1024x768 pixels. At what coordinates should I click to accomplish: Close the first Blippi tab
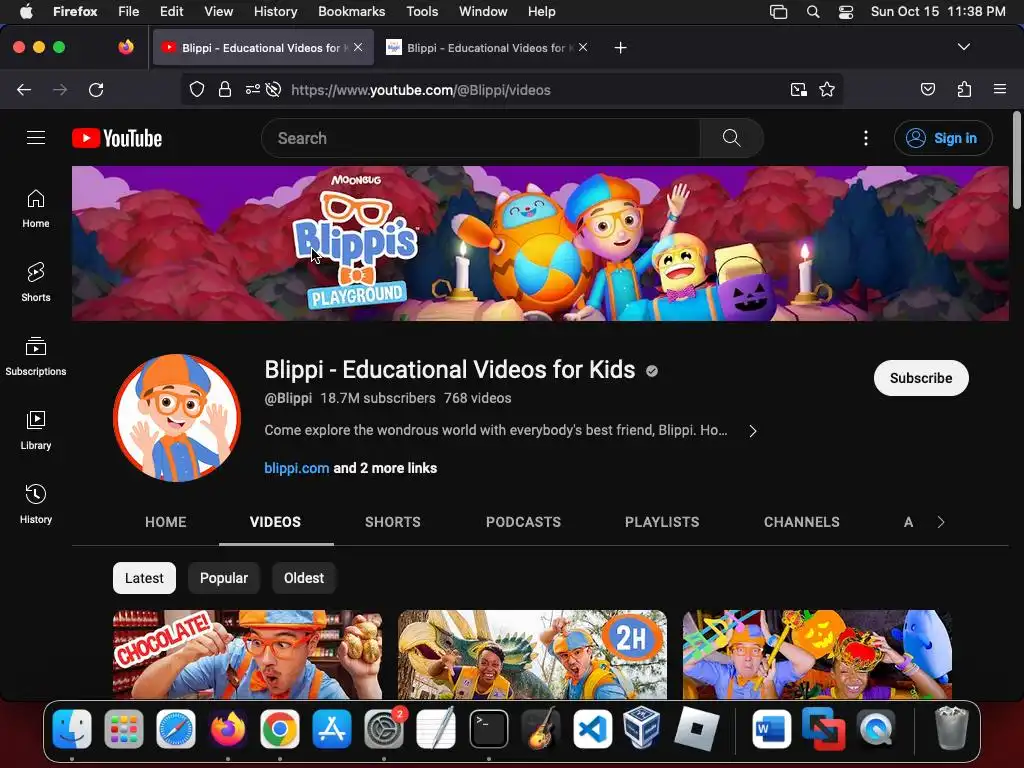(358, 47)
